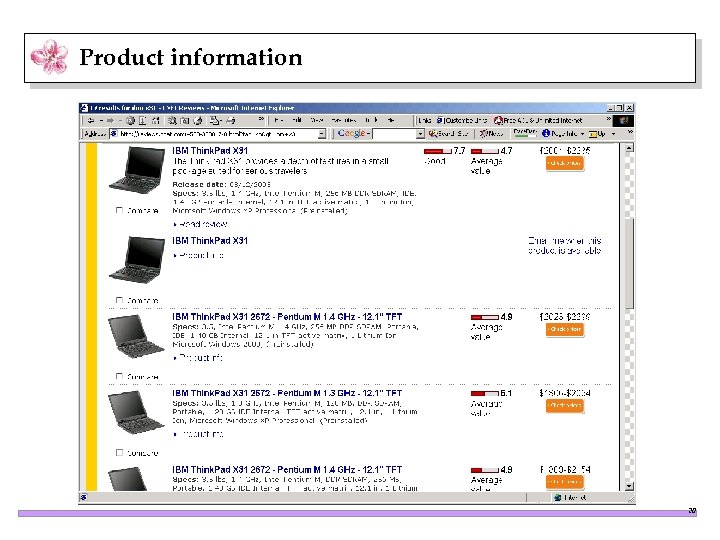Click the IE throbber logo at toolbar right
720x540 pixels.
[x=624, y=121]
